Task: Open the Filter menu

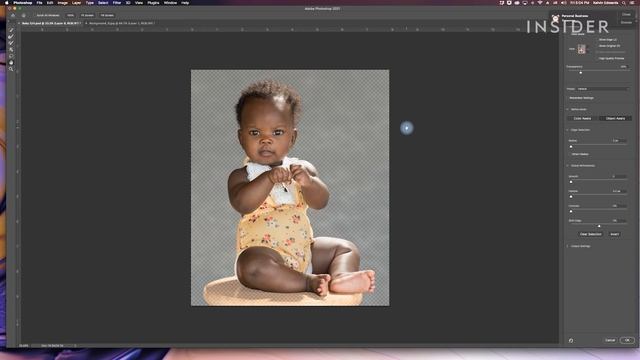Action: tap(117, 2)
